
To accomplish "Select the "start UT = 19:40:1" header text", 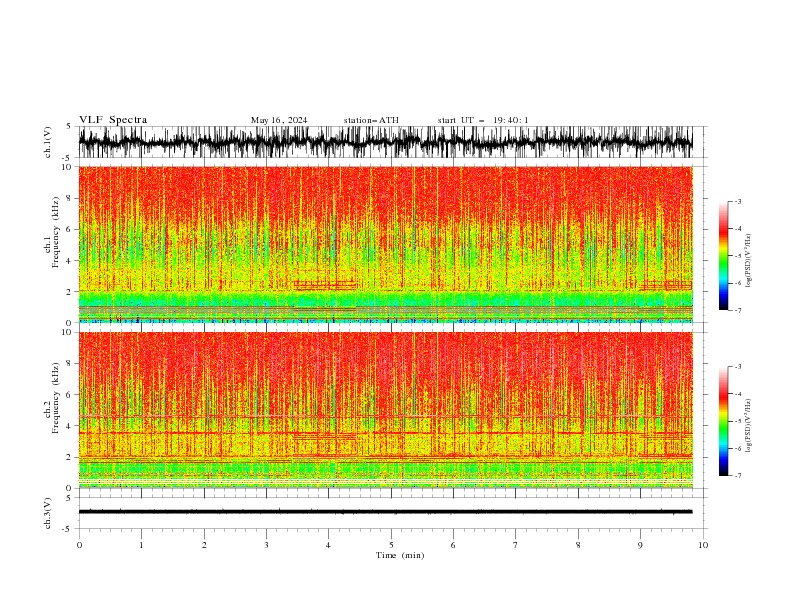I will [483, 120].
